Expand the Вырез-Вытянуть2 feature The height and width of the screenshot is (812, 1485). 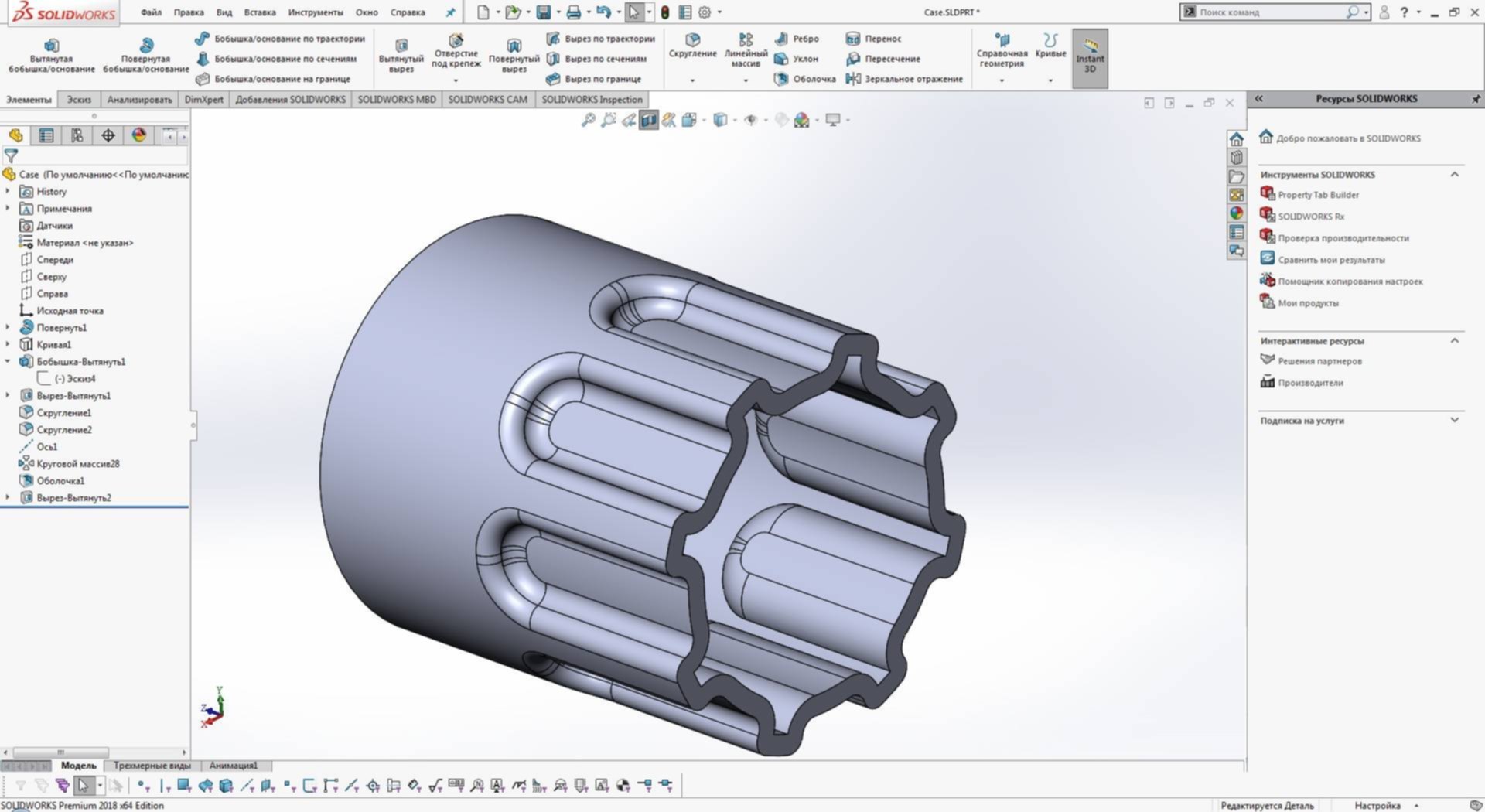tap(8, 497)
